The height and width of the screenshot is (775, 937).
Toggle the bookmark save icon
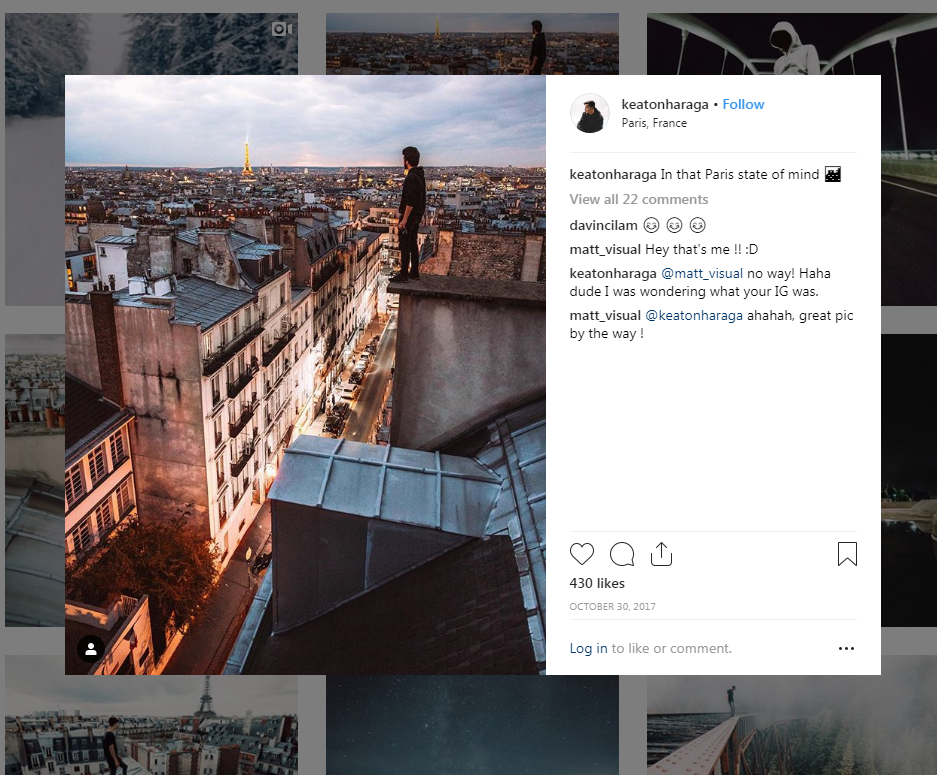click(847, 554)
